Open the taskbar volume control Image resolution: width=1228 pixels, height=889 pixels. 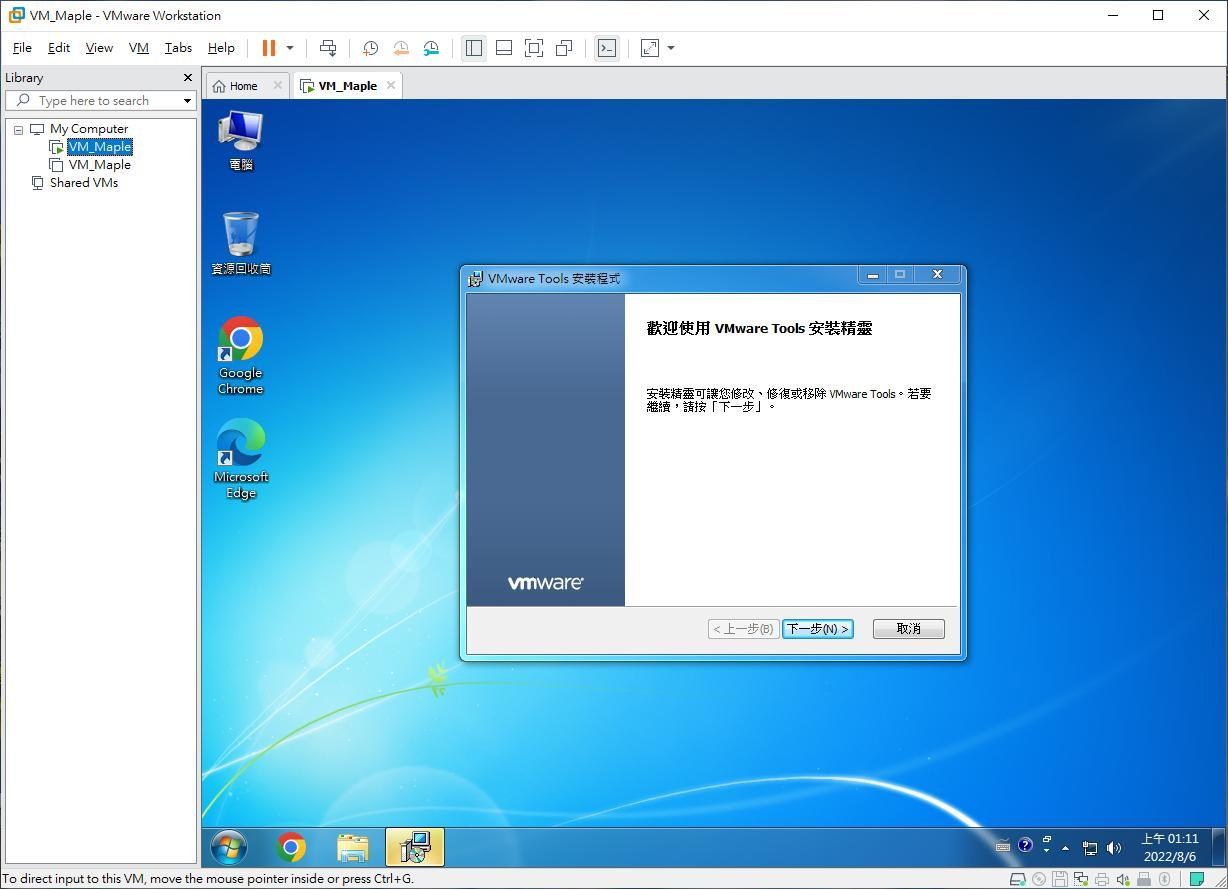(x=1113, y=847)
